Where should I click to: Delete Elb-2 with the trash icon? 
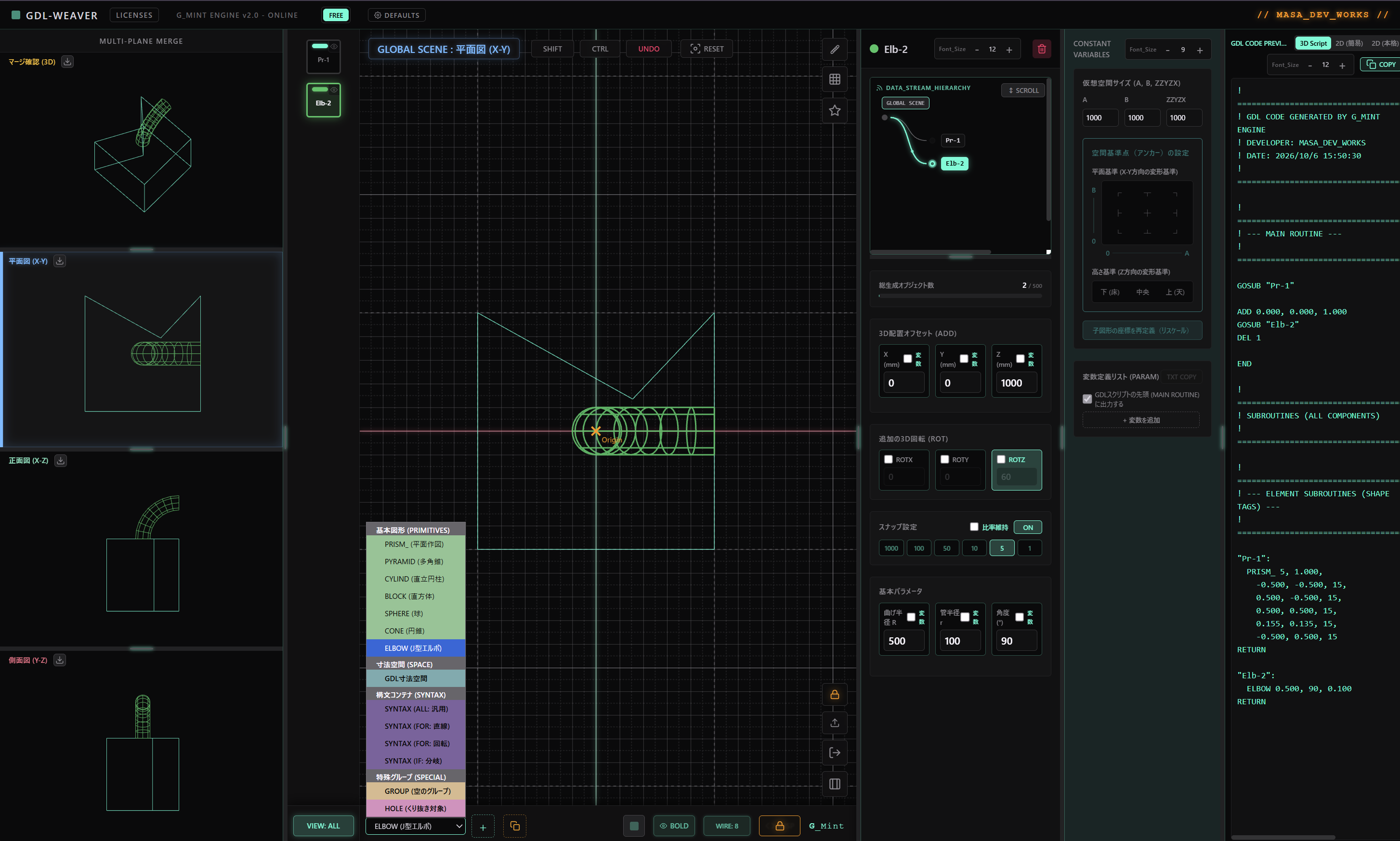(1041, 49)
